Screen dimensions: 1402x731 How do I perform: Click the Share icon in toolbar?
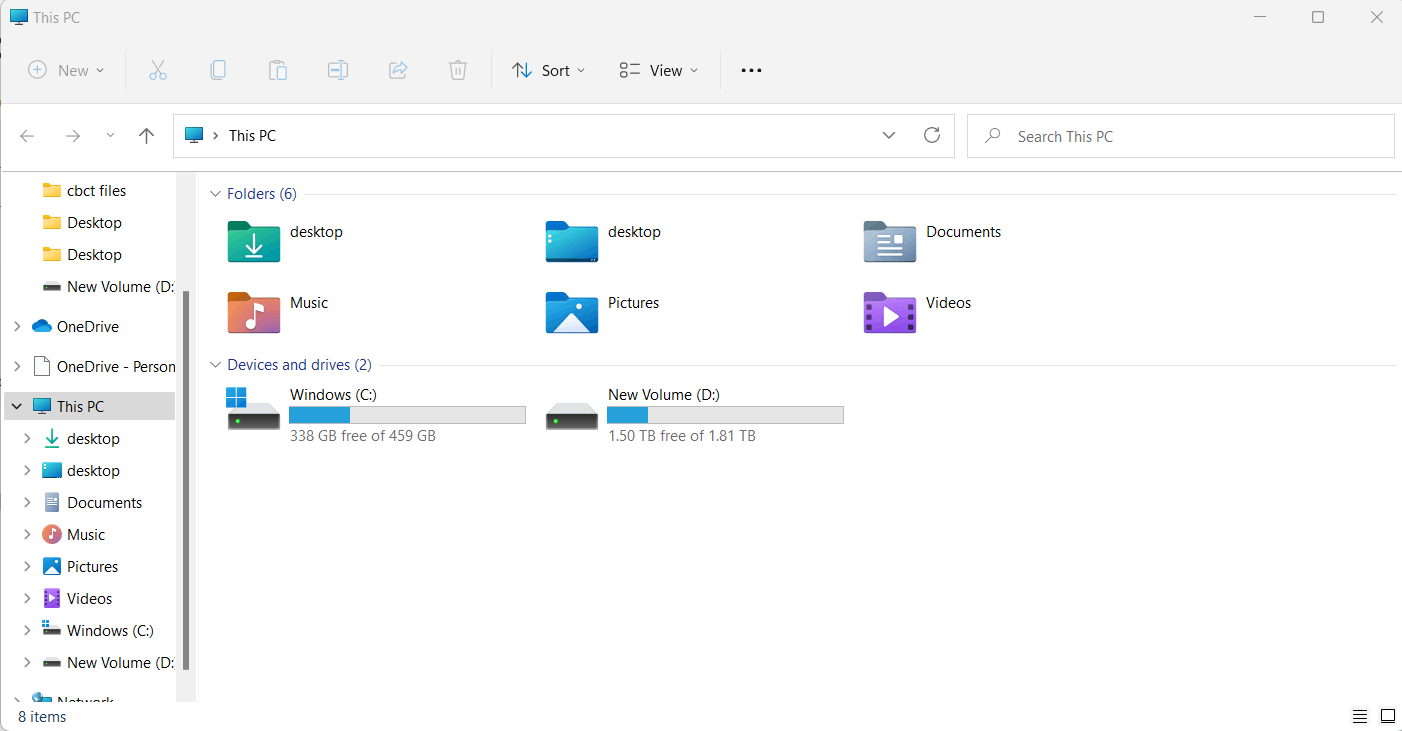click(397, 70)
